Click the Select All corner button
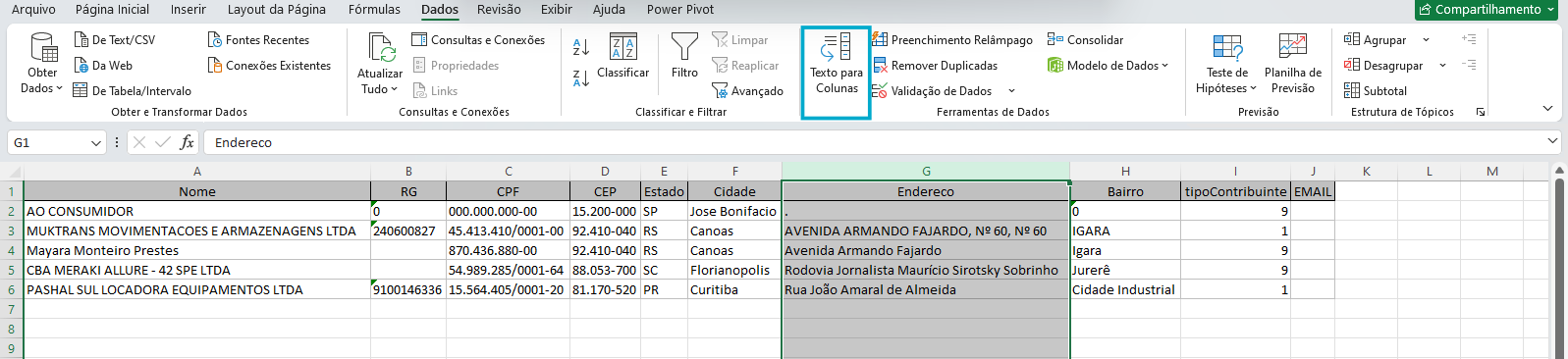This screenshot has width=1568, height=359. coord(12,171)
